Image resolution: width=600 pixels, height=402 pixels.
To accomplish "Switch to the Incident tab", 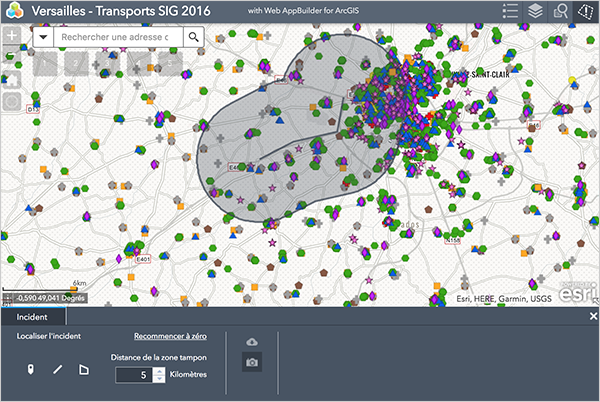I will [x=32, y=317].
